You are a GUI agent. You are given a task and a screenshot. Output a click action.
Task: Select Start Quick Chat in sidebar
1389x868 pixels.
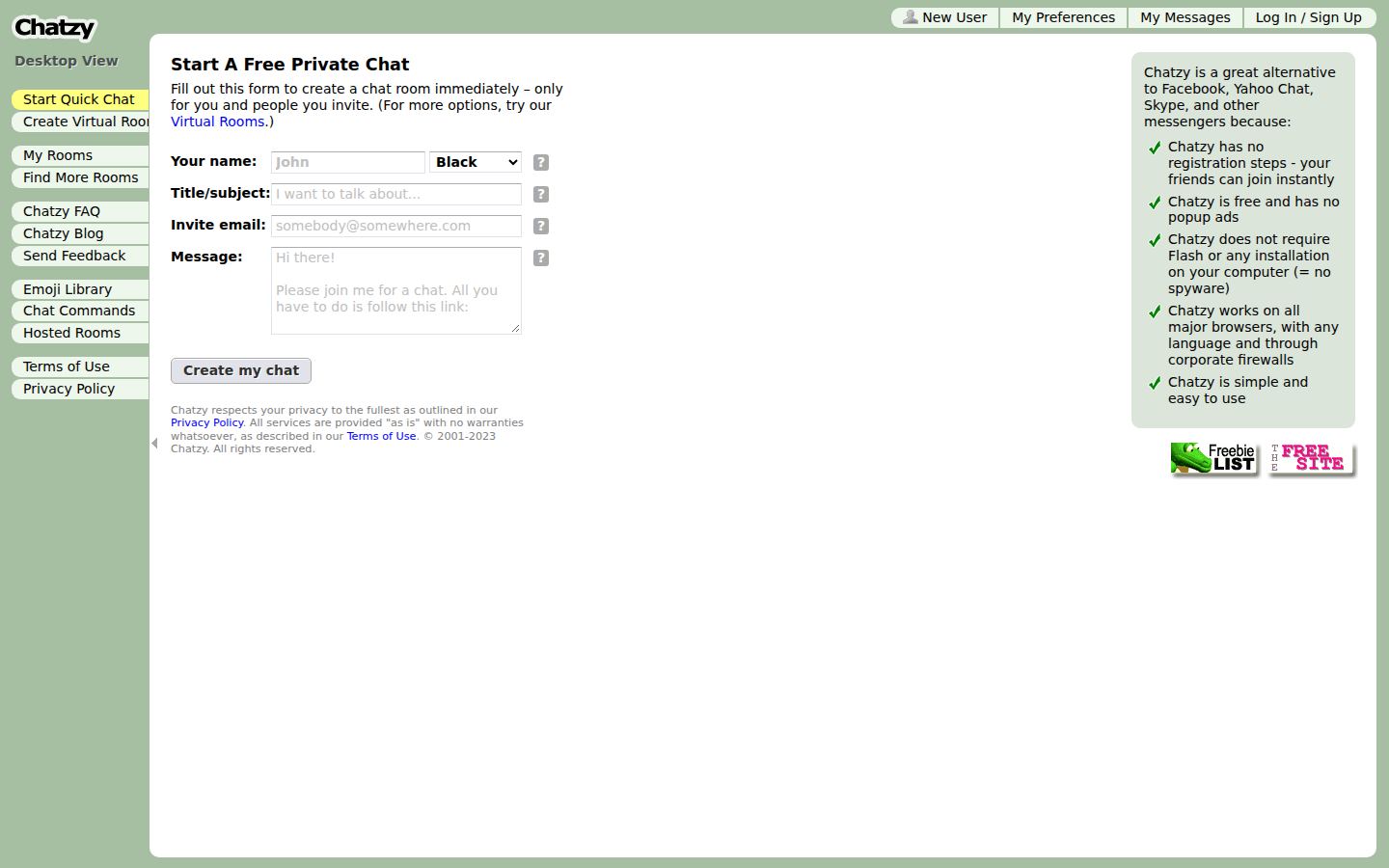click(x=80, y=99)
